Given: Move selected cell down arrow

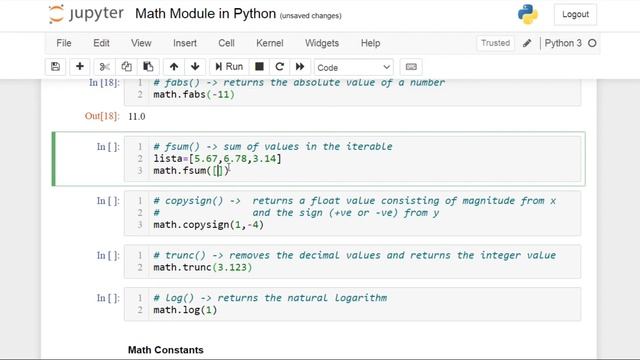Looking at the screenshot, I should 195,67.
